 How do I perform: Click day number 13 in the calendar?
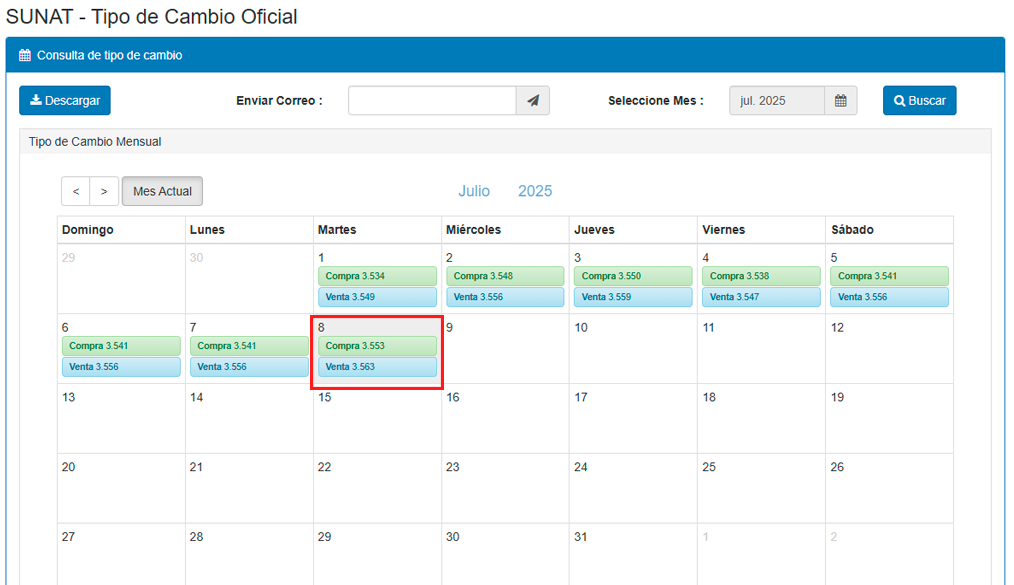point(69,398)
